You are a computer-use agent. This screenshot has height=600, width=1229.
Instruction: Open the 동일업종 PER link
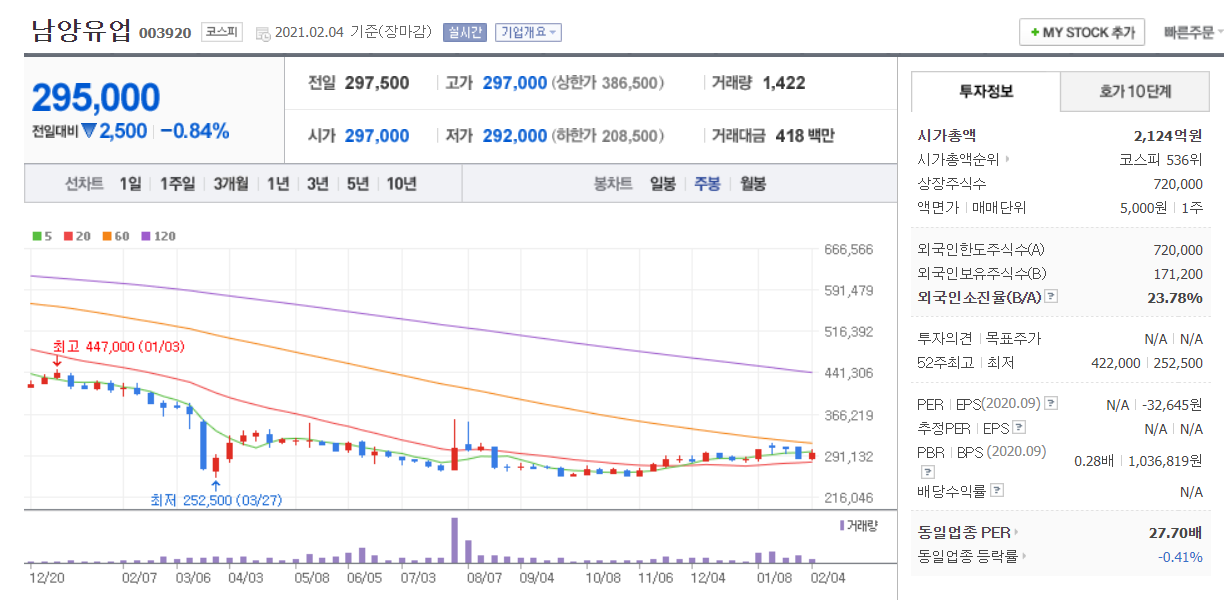(x=970, y=533)
